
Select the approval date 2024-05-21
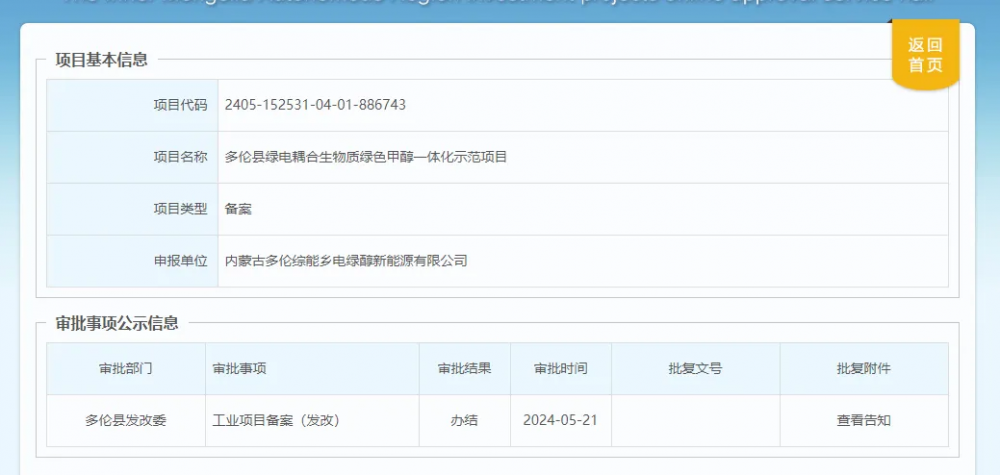point(560,420)
